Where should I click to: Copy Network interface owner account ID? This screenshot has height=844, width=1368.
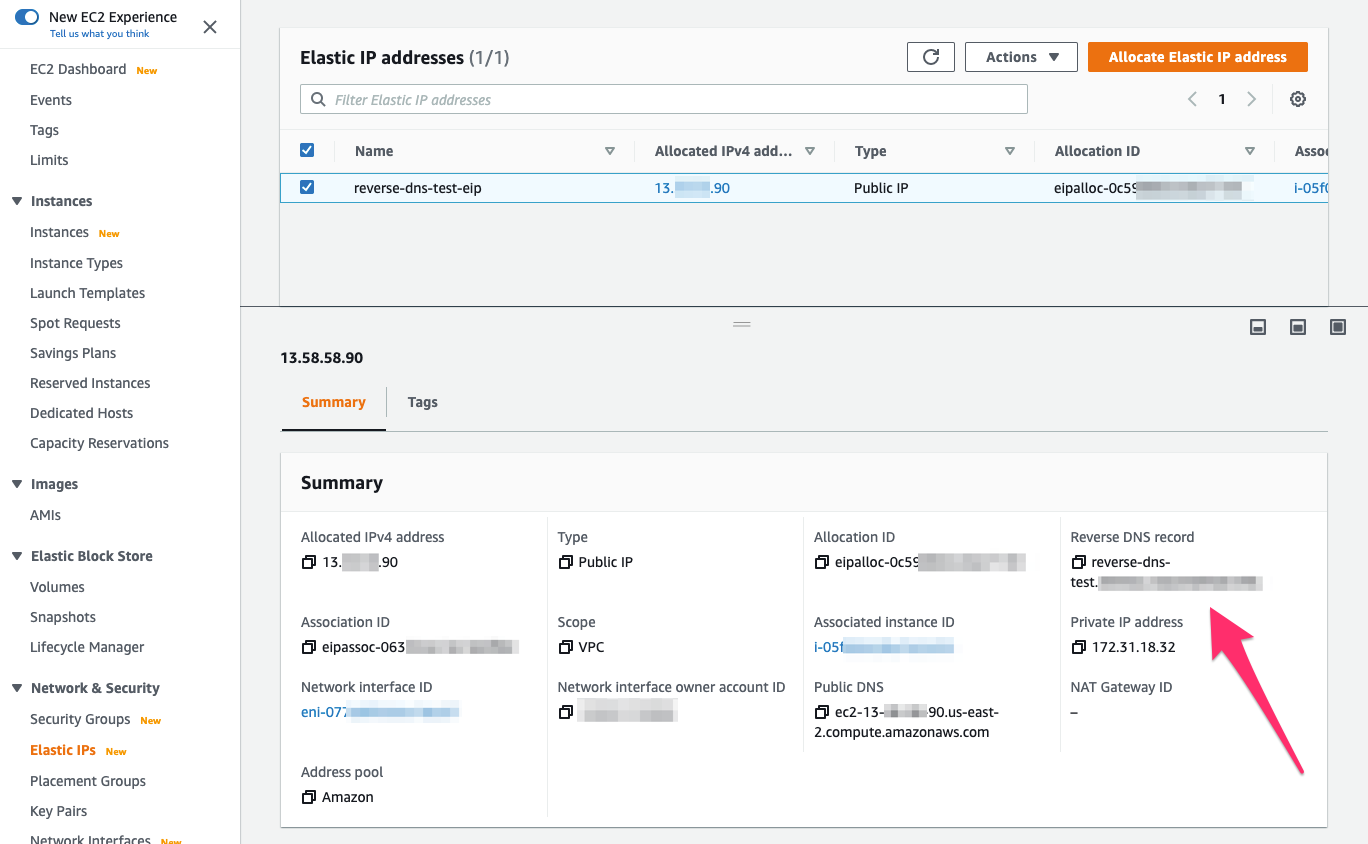(565, 713)
